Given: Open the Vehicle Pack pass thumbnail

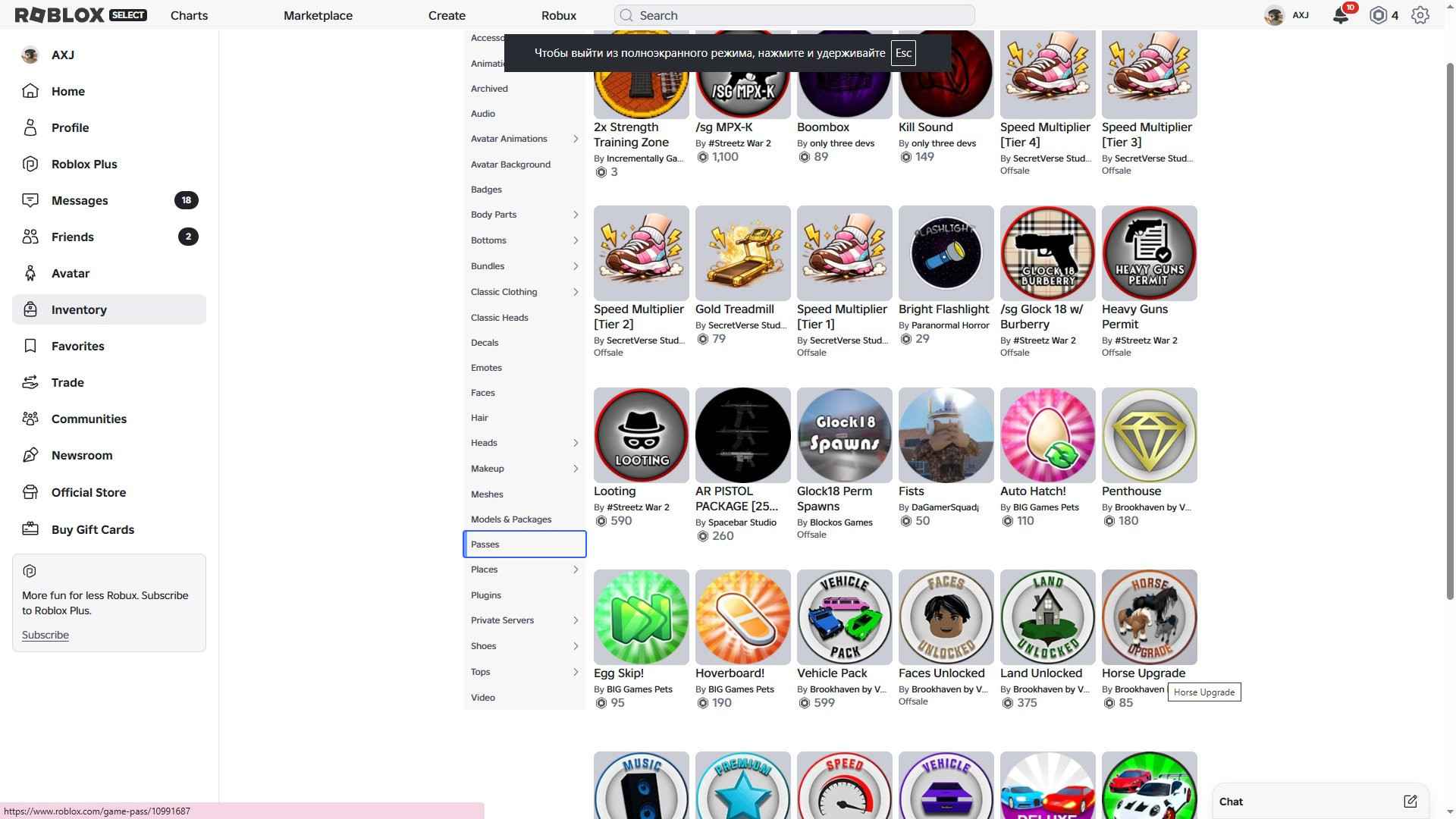Looking at the screenshot, I should [844, 617].
